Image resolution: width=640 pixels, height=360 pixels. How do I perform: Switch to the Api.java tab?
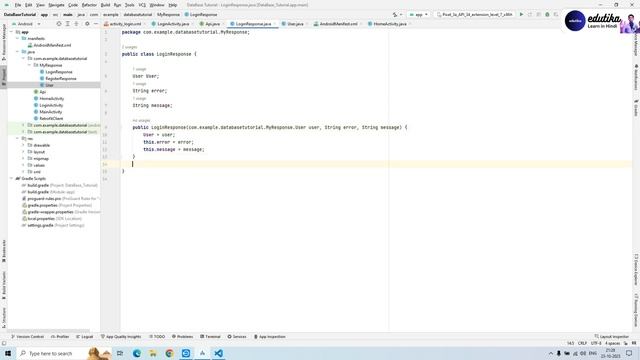[212, 24]
